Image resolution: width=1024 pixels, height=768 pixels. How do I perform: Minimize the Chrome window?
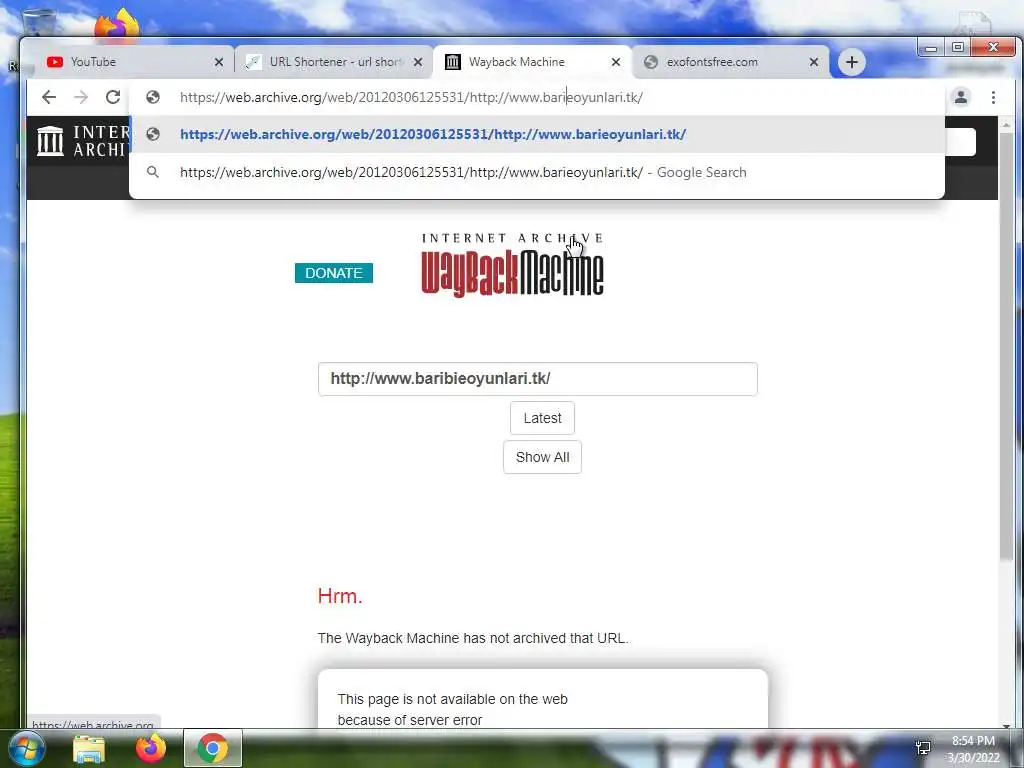931,48
